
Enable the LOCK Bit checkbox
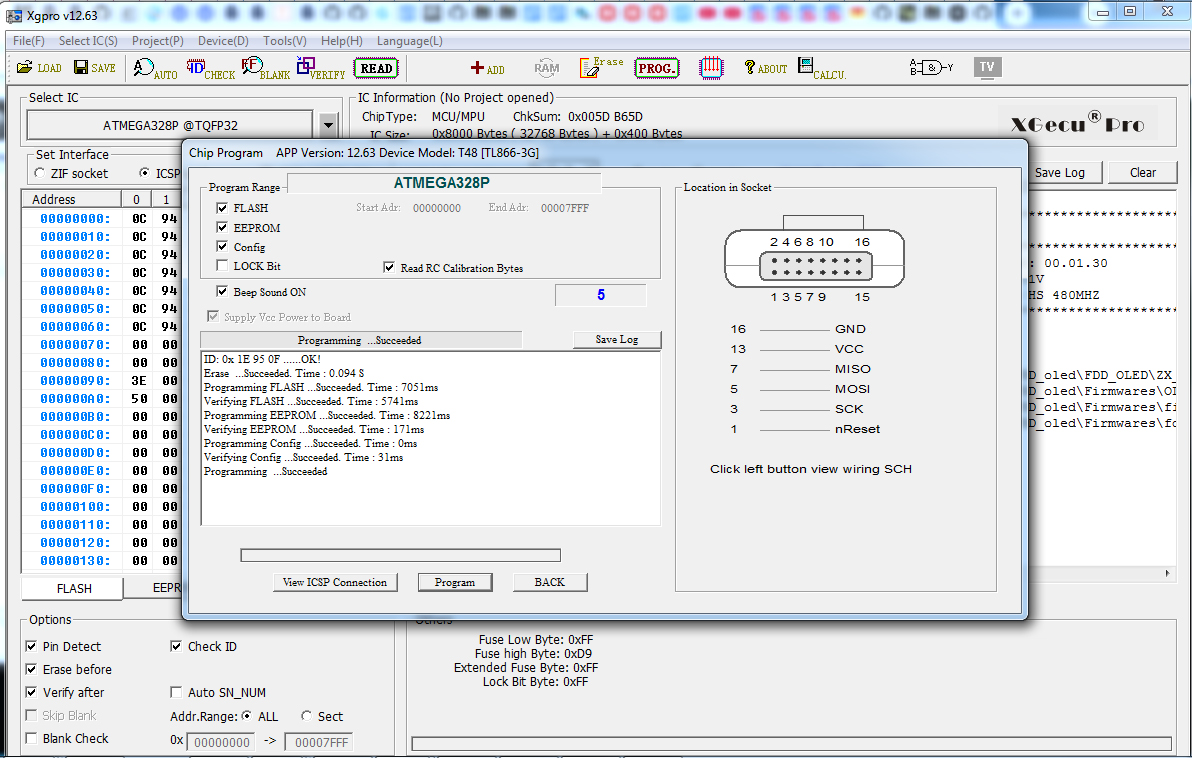[222, 265]
